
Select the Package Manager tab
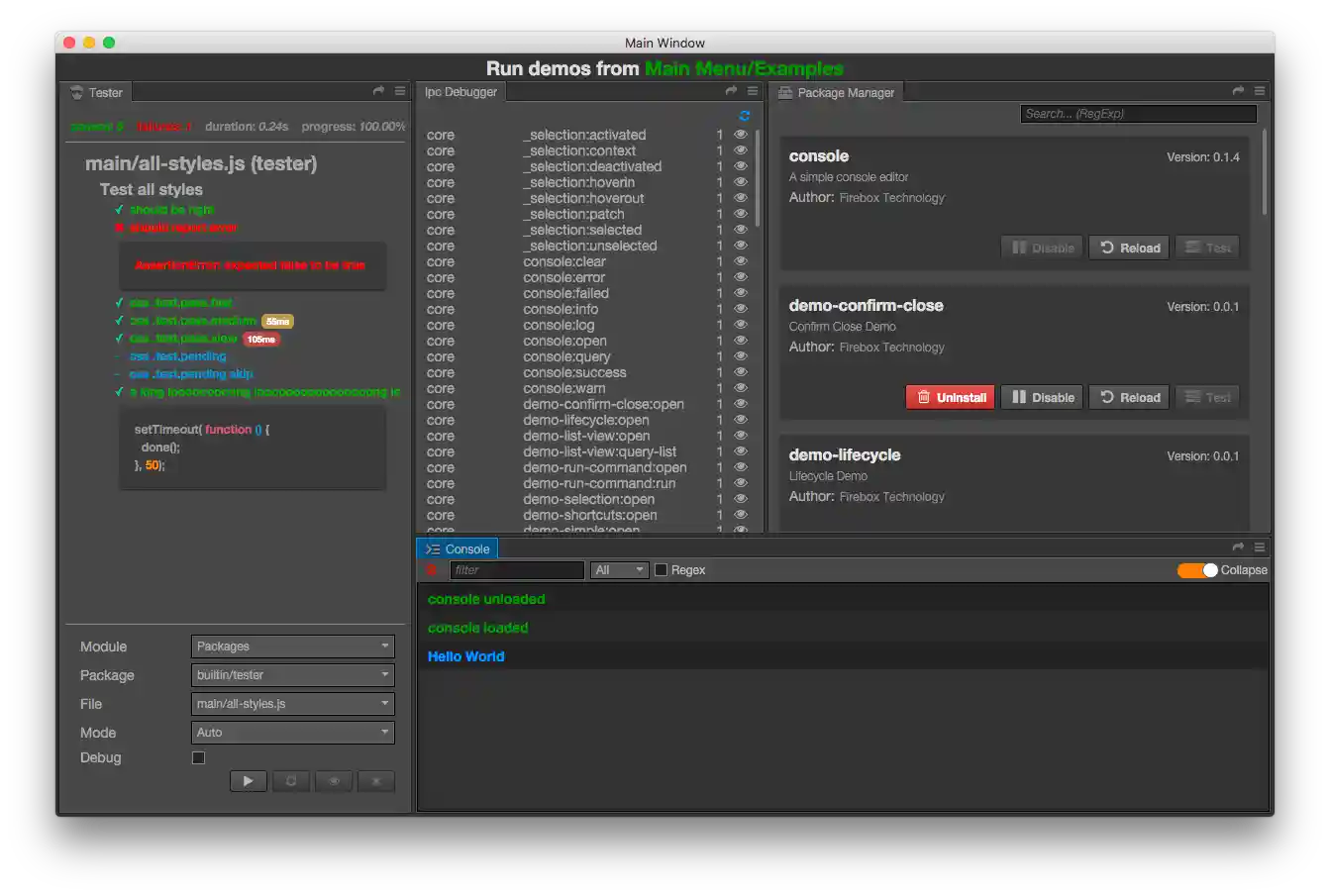(x=839, y=92)
